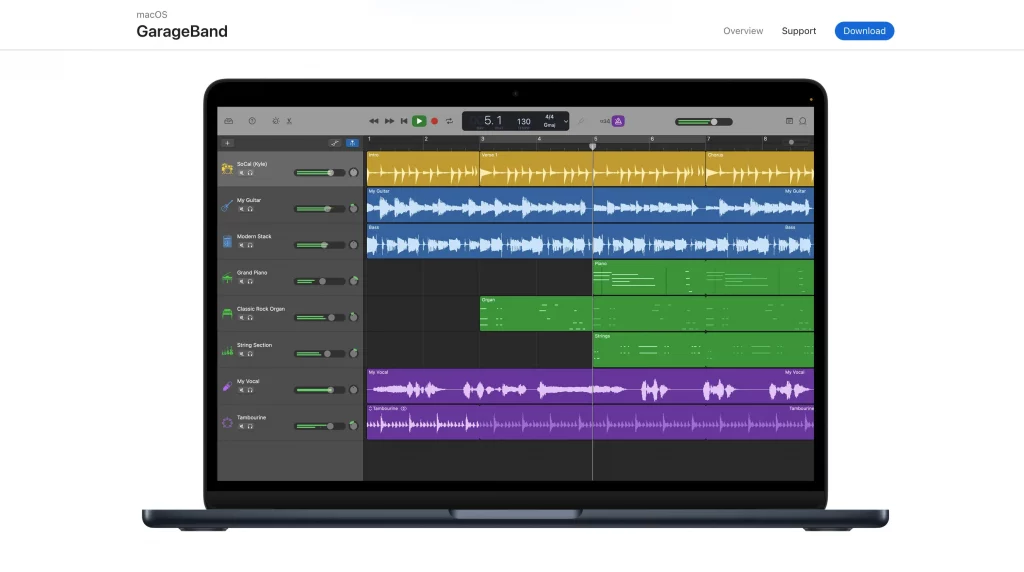Select the Grand Piano instrument icon
Screen dimensions: 1024x572
(227, 278)
